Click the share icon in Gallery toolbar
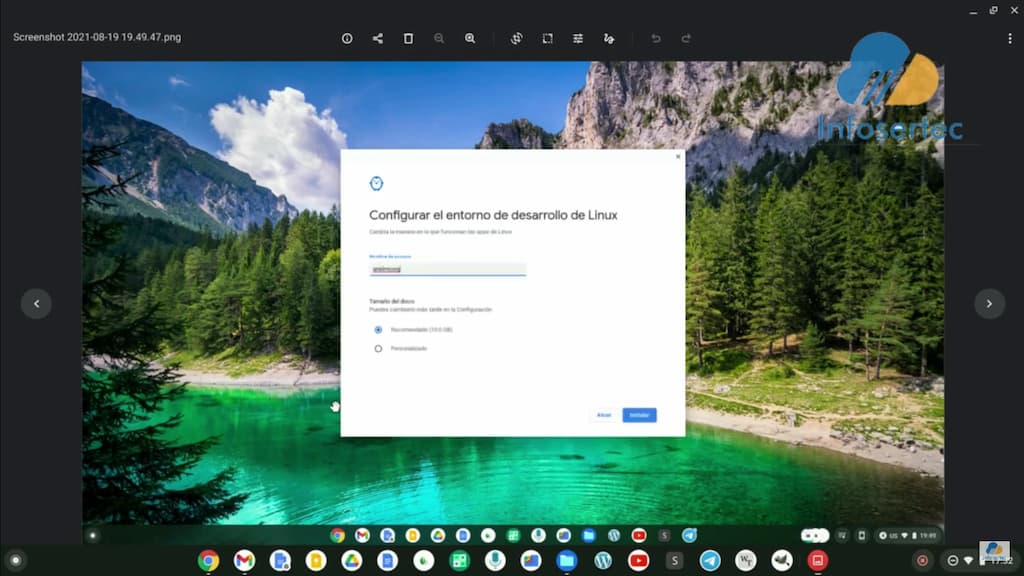 (377, 38)
